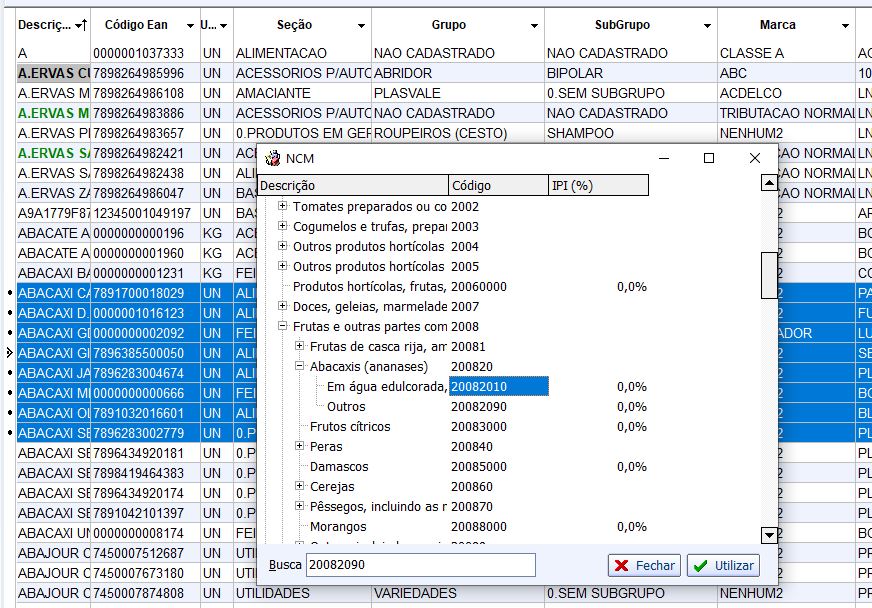
Task: Expand the Cerejas tree node
Action: [300, 487]
